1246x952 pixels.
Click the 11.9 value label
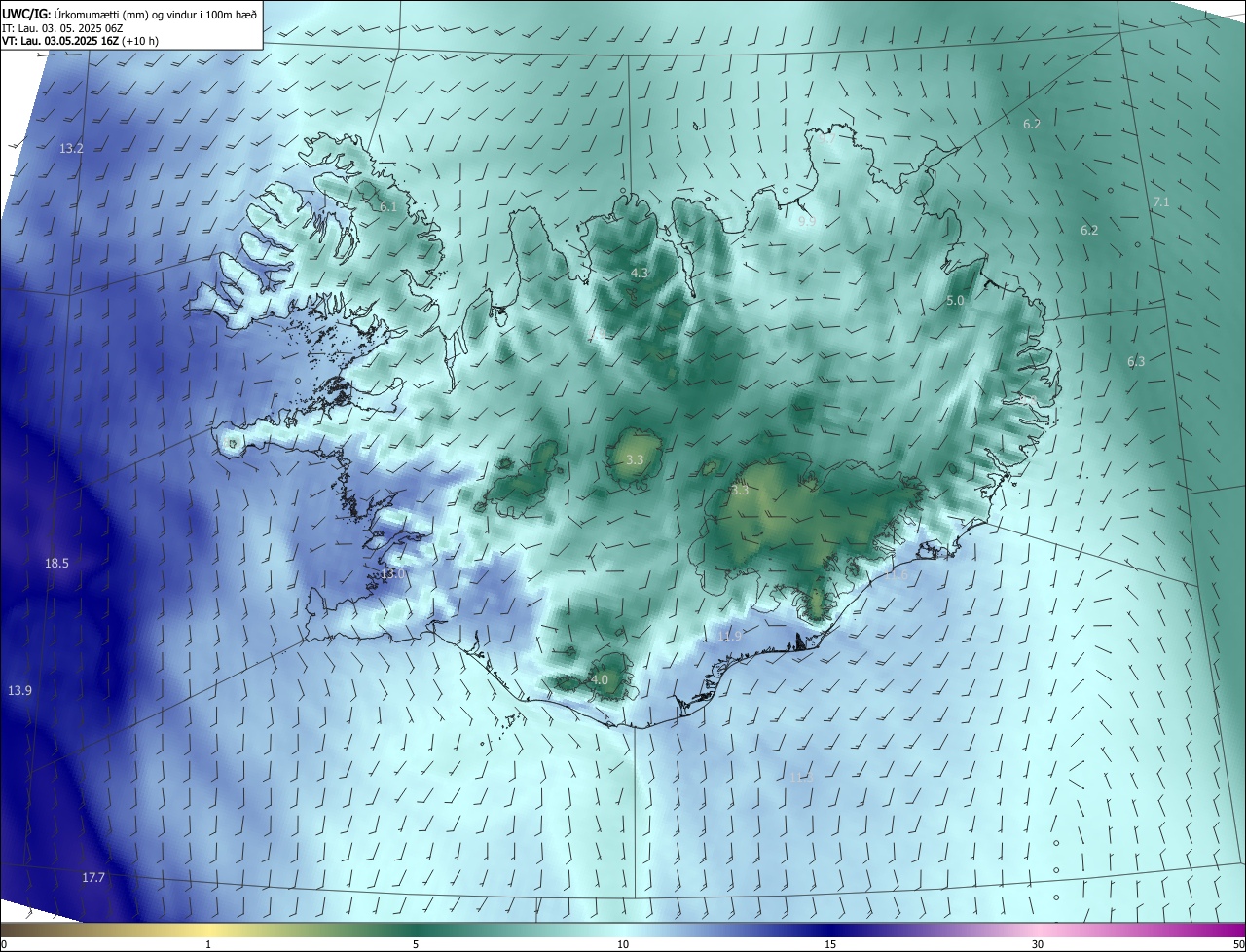pos(730,636)
